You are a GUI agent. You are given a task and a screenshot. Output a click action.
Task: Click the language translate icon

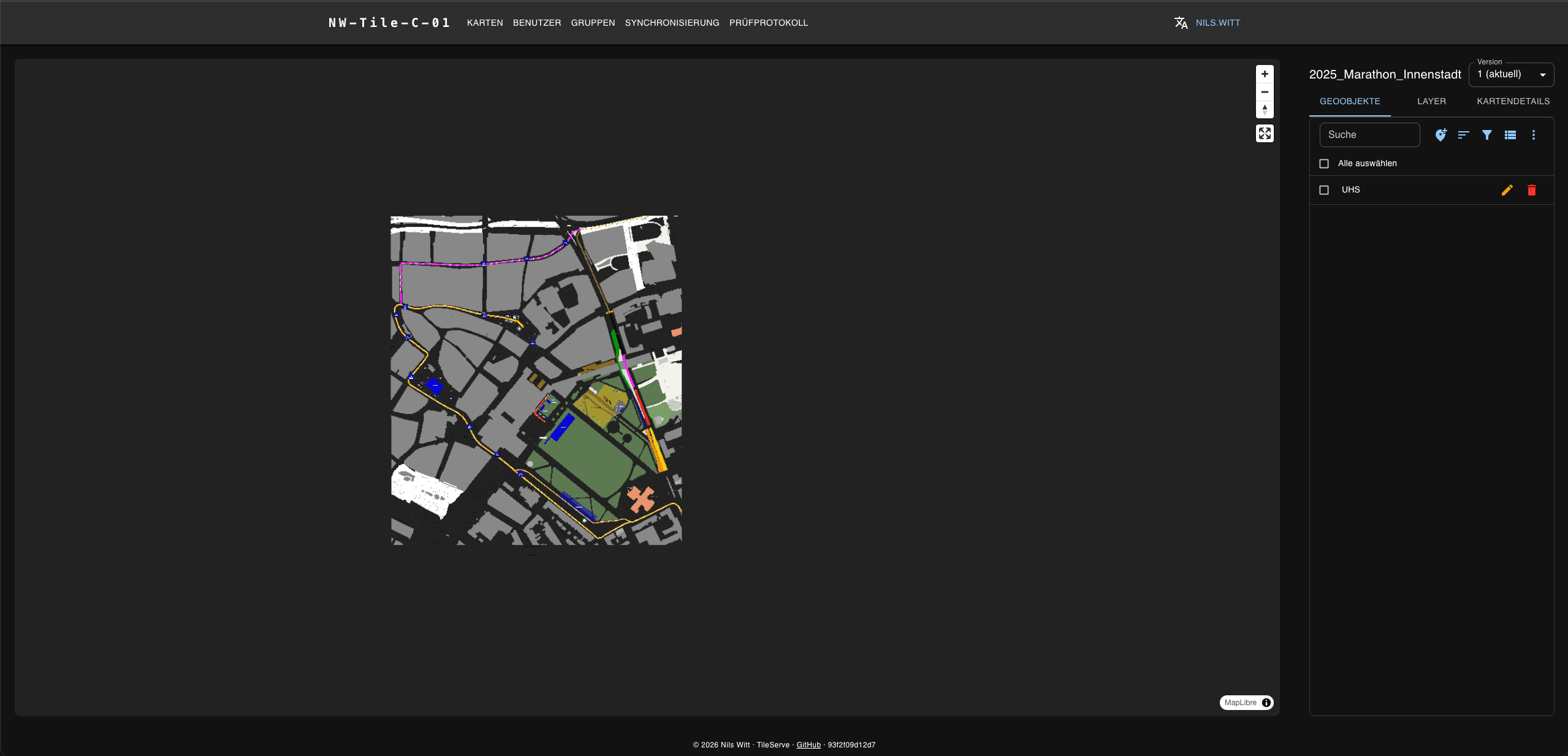pyautogui.click(x=1181, y=23)
